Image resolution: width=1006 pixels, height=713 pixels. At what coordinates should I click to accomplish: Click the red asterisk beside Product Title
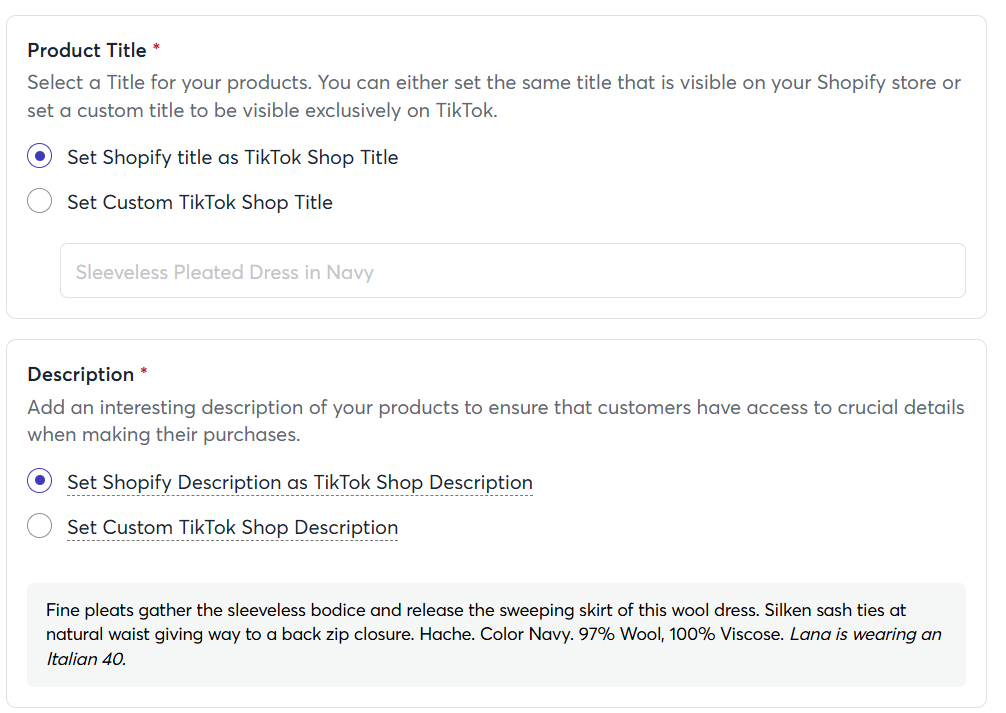point(157,48)
